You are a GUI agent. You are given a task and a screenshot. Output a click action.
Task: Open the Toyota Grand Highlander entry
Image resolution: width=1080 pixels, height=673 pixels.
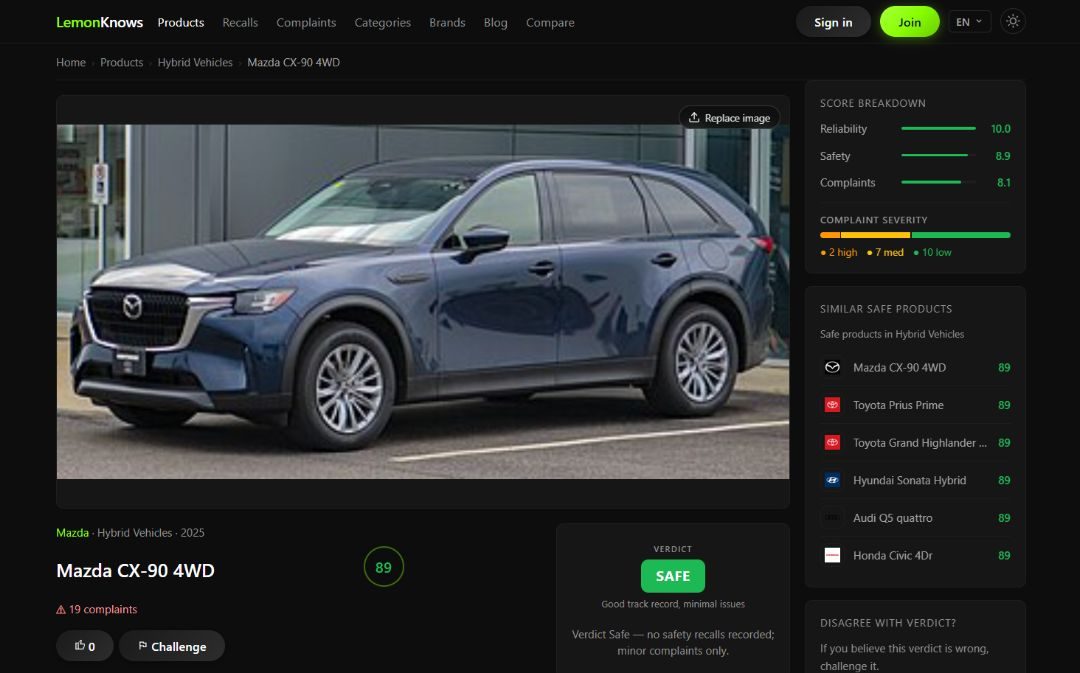[x=915, y=442]
